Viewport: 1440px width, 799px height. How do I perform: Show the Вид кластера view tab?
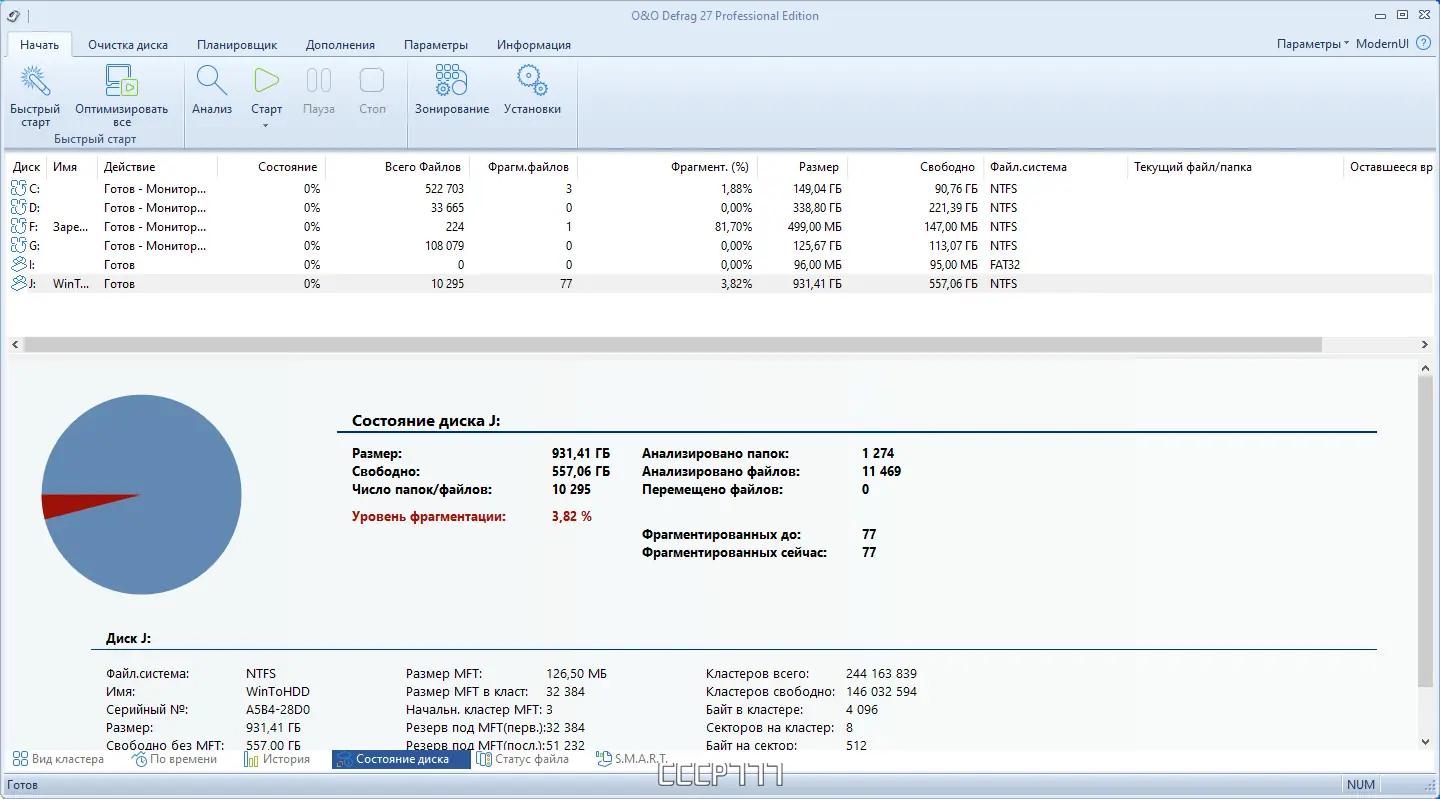pyautogui.click(x=58, y=759)
